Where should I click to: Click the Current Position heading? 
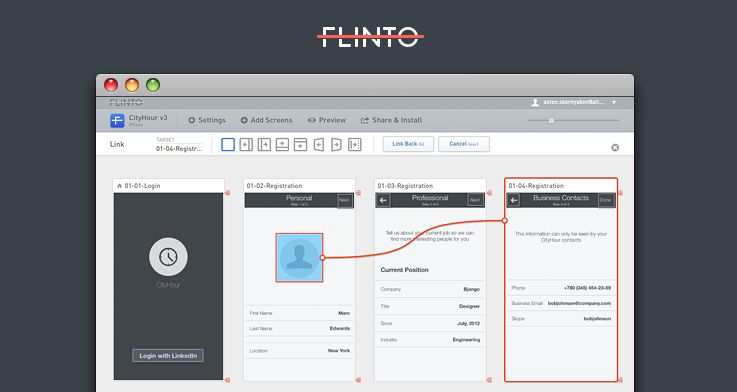click(405, 270)
